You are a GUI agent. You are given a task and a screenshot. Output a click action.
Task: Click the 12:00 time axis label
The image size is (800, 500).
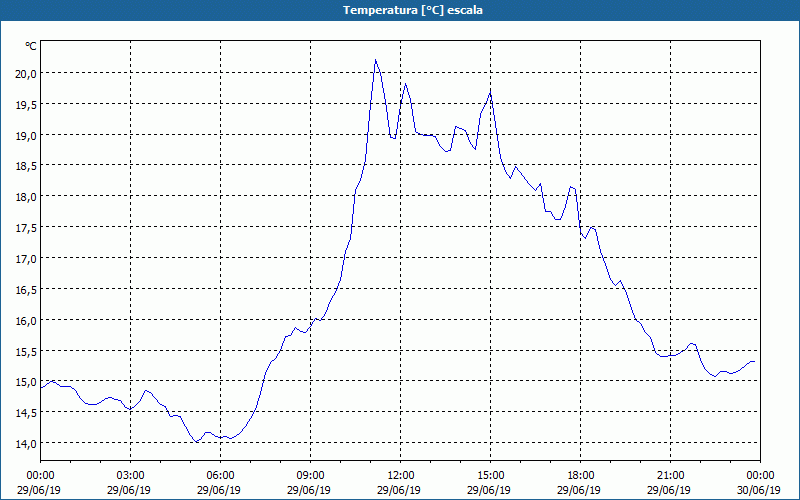(x=401, y=476)
